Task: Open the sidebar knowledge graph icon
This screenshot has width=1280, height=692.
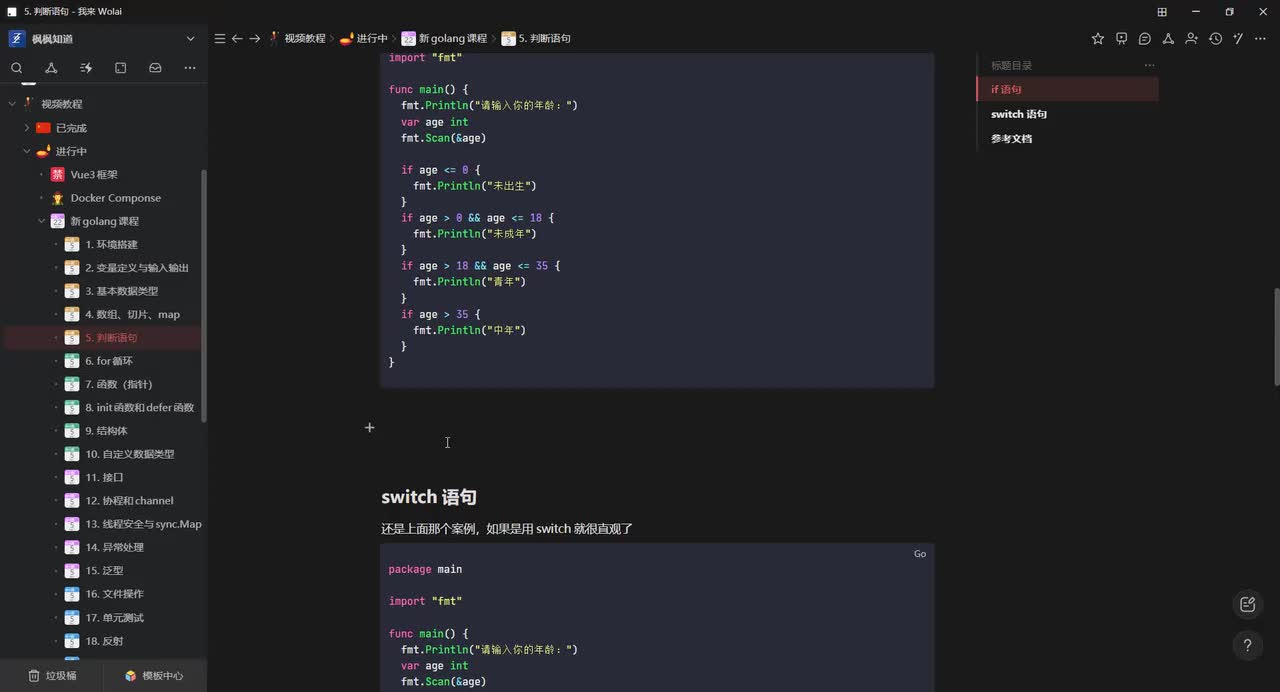Action: (x=51, y=68)
